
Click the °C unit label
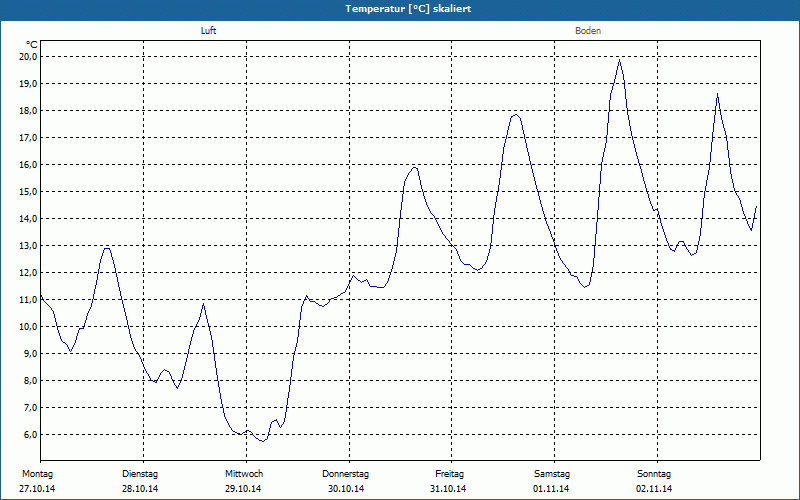click(32, 45)
